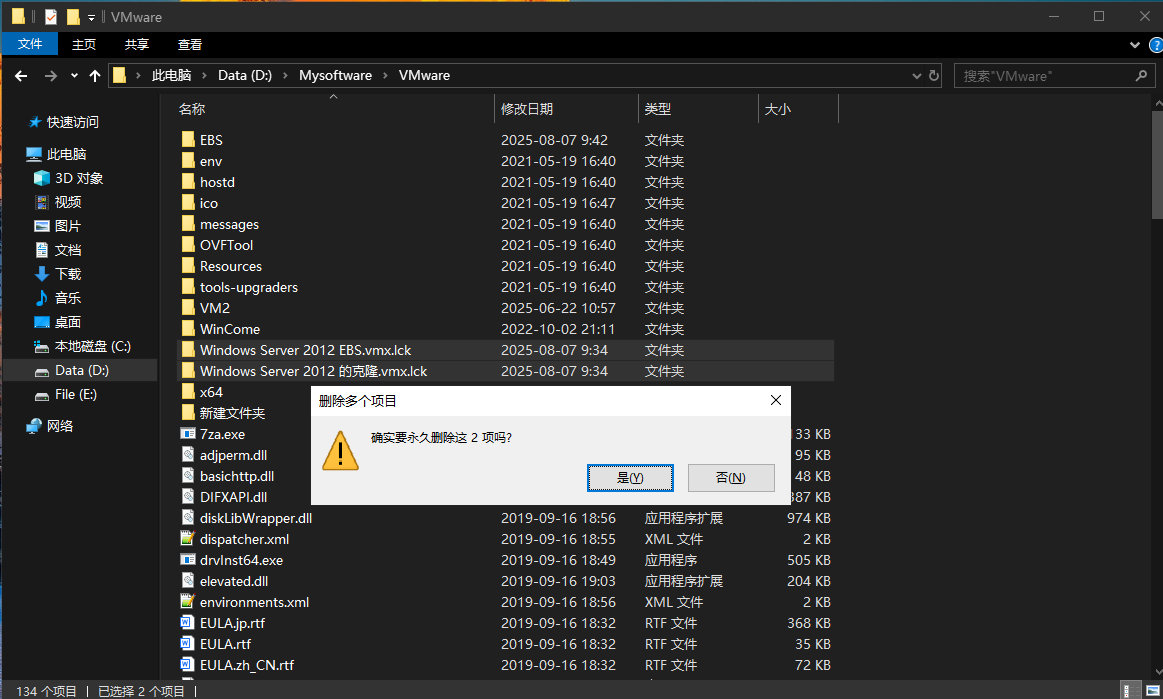Switch to large icons view in status bar
The width and height of the screenshot is (1163, 699).
click(1153, 691)
